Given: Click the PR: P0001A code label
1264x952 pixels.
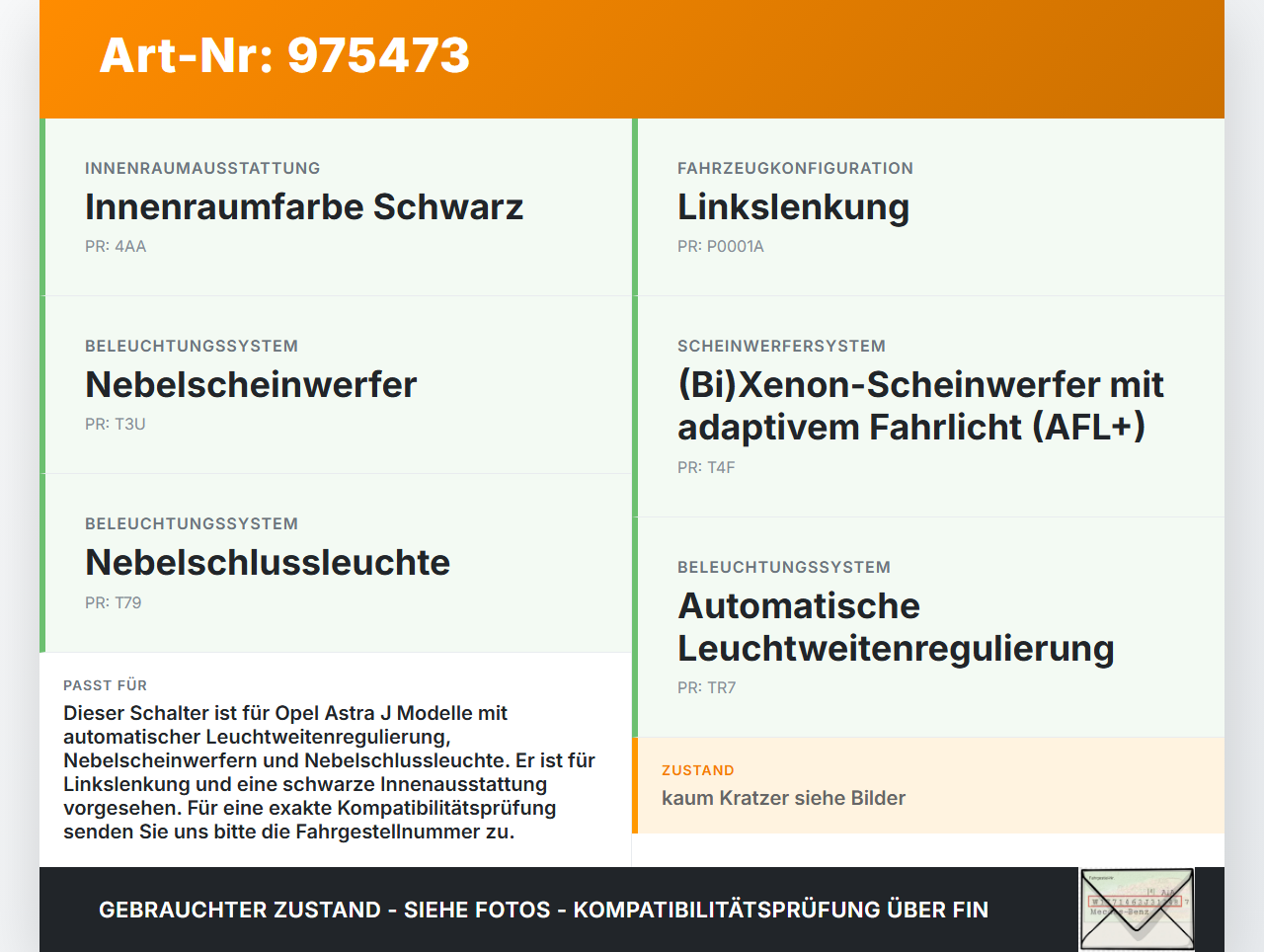Looking at the screenshot, I should pos(721,246).
